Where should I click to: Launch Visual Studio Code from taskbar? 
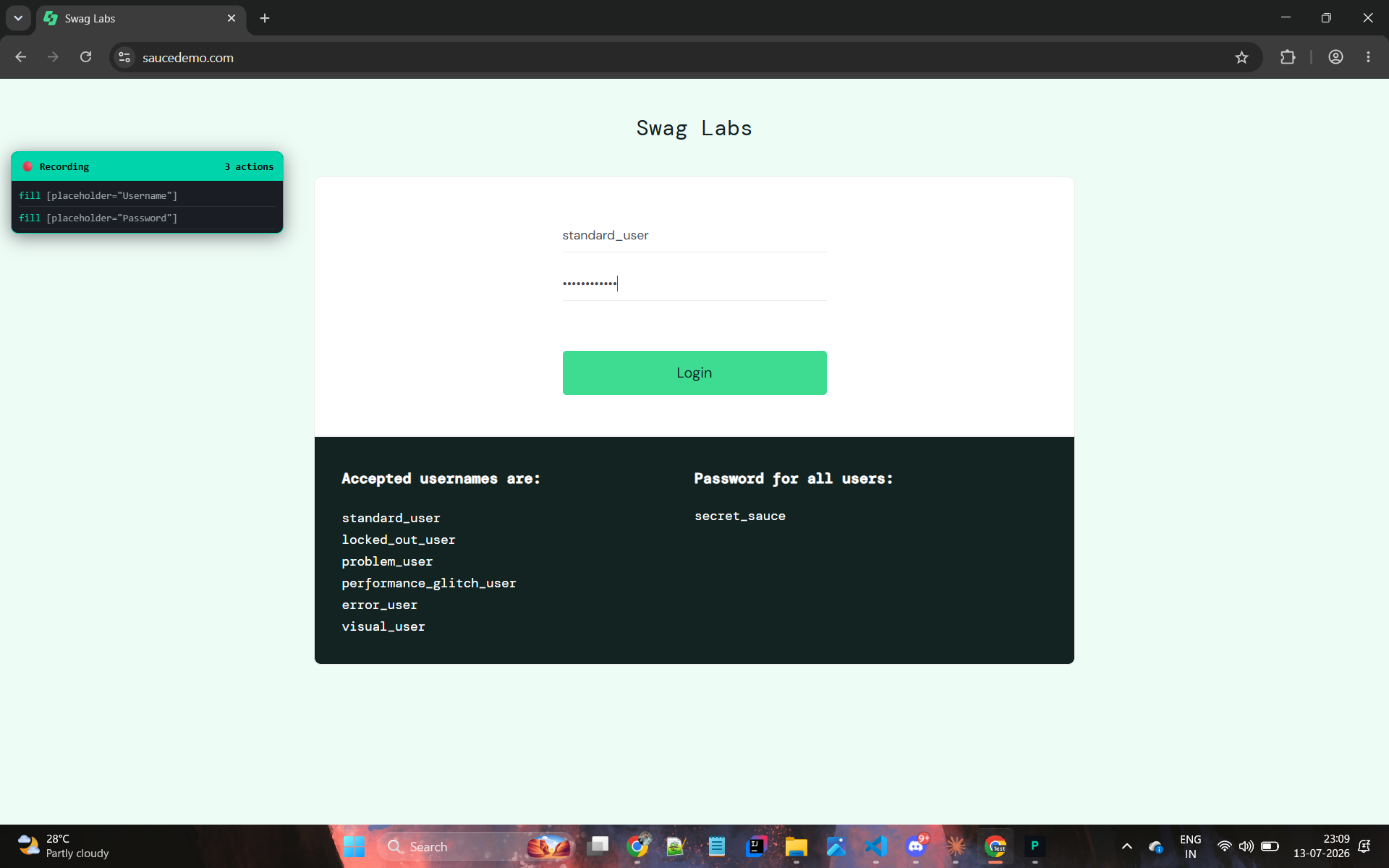click(x=876, y=846)
